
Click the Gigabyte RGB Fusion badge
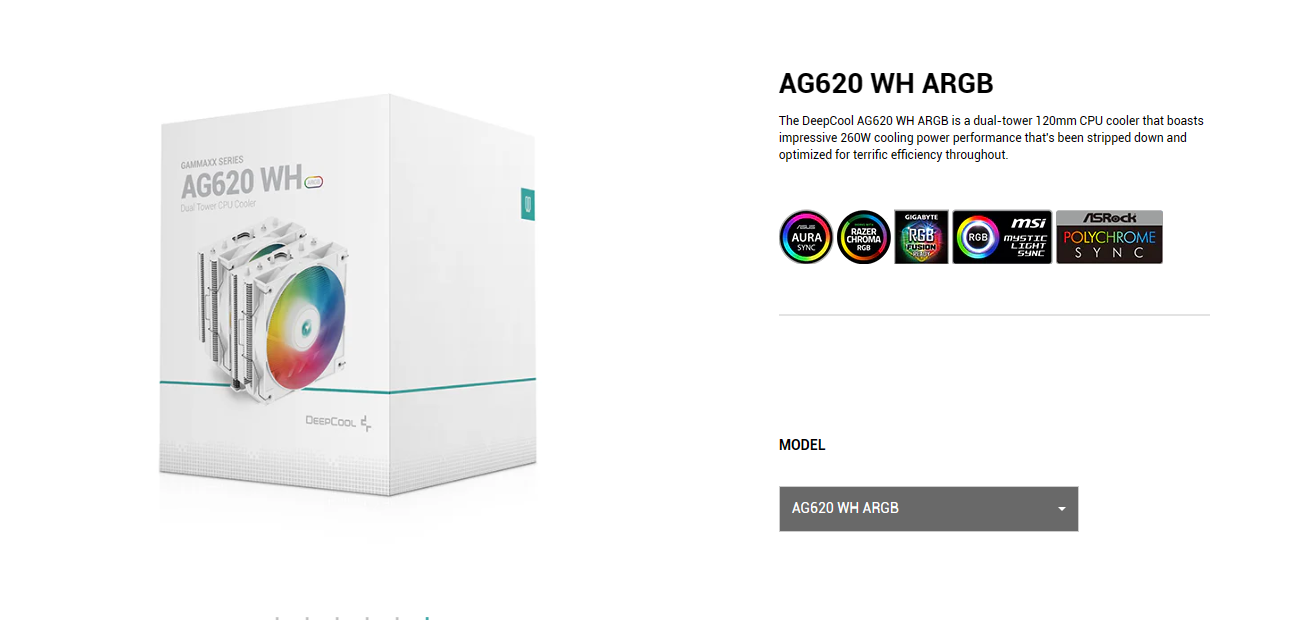coord(921,237)
